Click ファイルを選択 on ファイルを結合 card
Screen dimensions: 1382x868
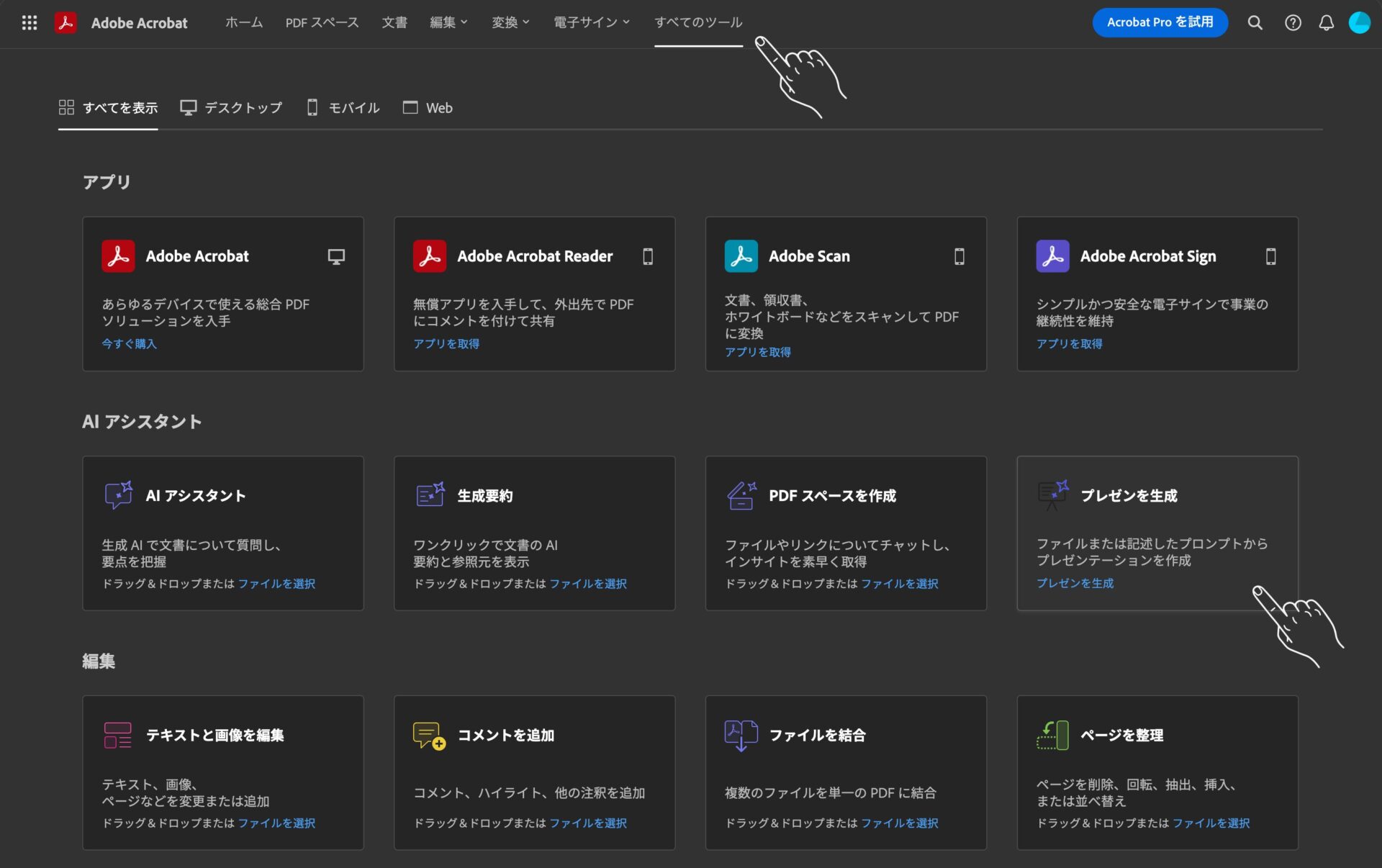(900, 823)
